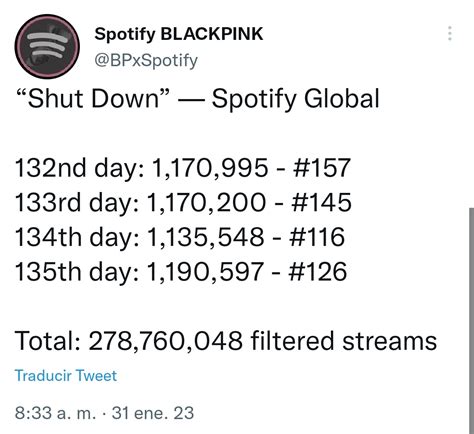Click the 31 ene. 23 date
Viewport: 474px width, 434px height.
coord(153,413)
